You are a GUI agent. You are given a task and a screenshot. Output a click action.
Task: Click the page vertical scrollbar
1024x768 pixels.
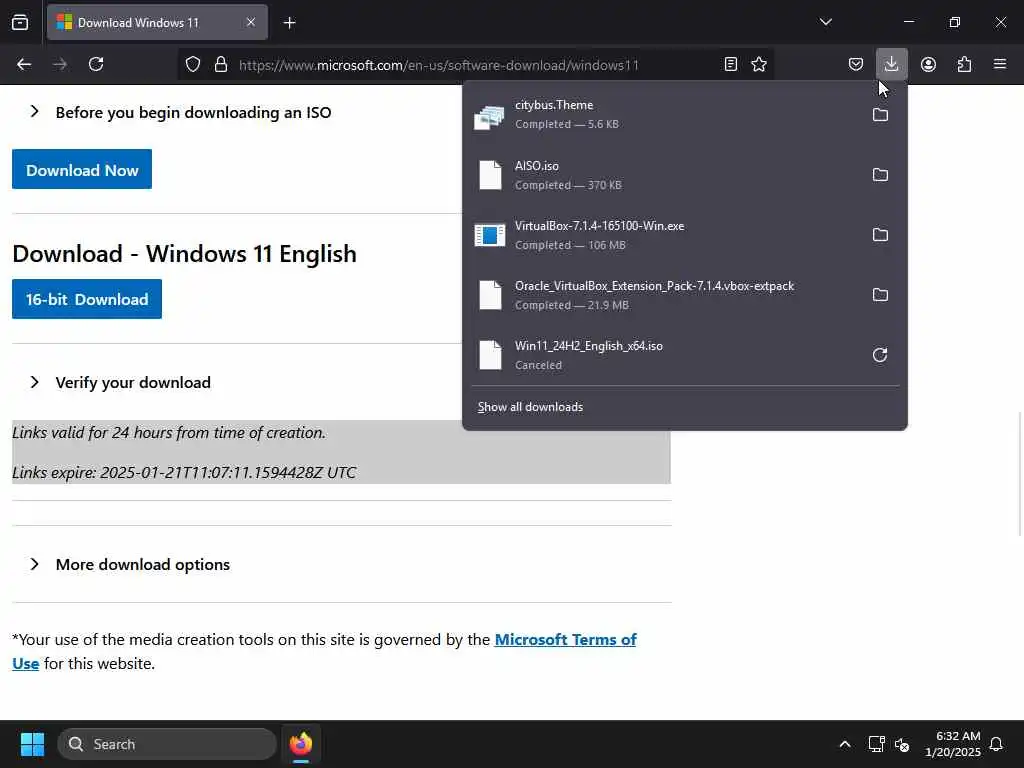pos(1020,473)
